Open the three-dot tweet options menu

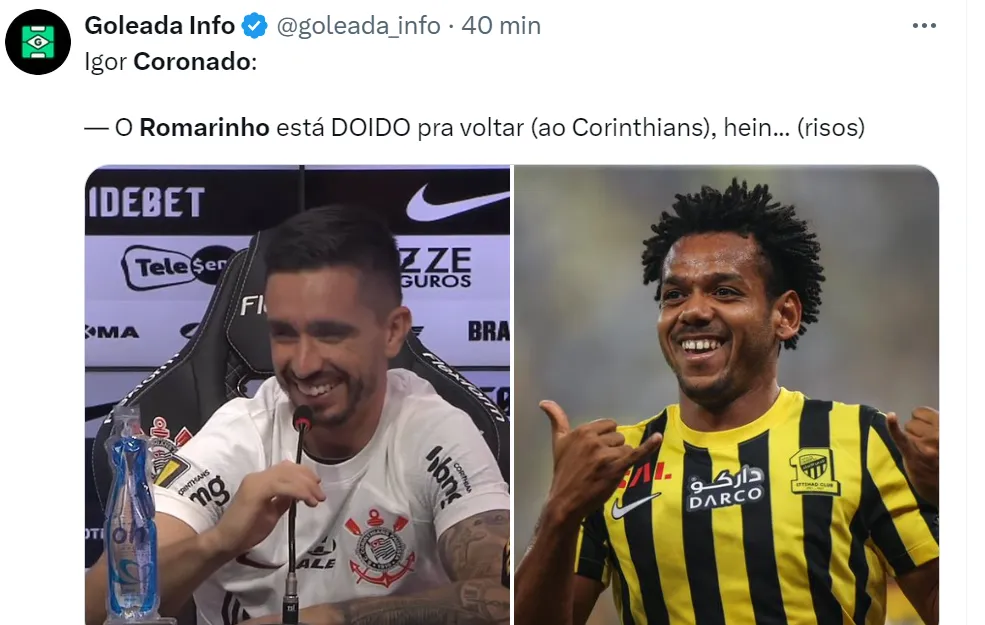pos(924,26)
